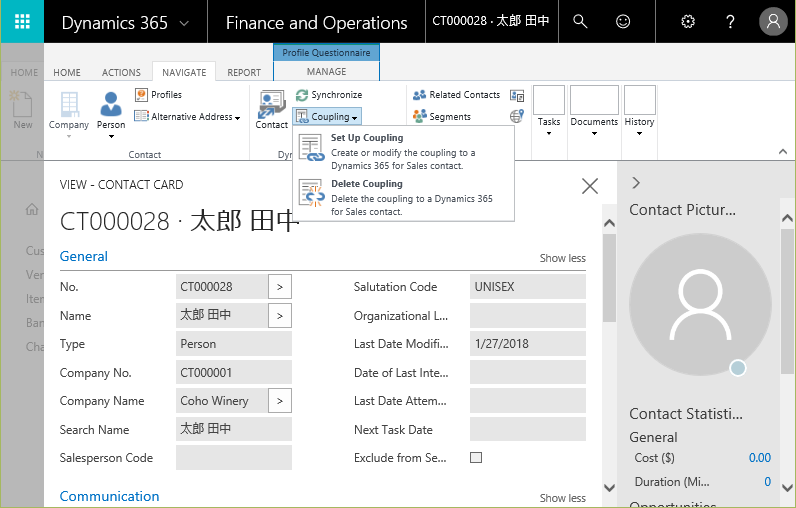Select the NAVIGATE ribbon tab
Viewport: 796px width, 508px height.
click(x=184, y=73)
